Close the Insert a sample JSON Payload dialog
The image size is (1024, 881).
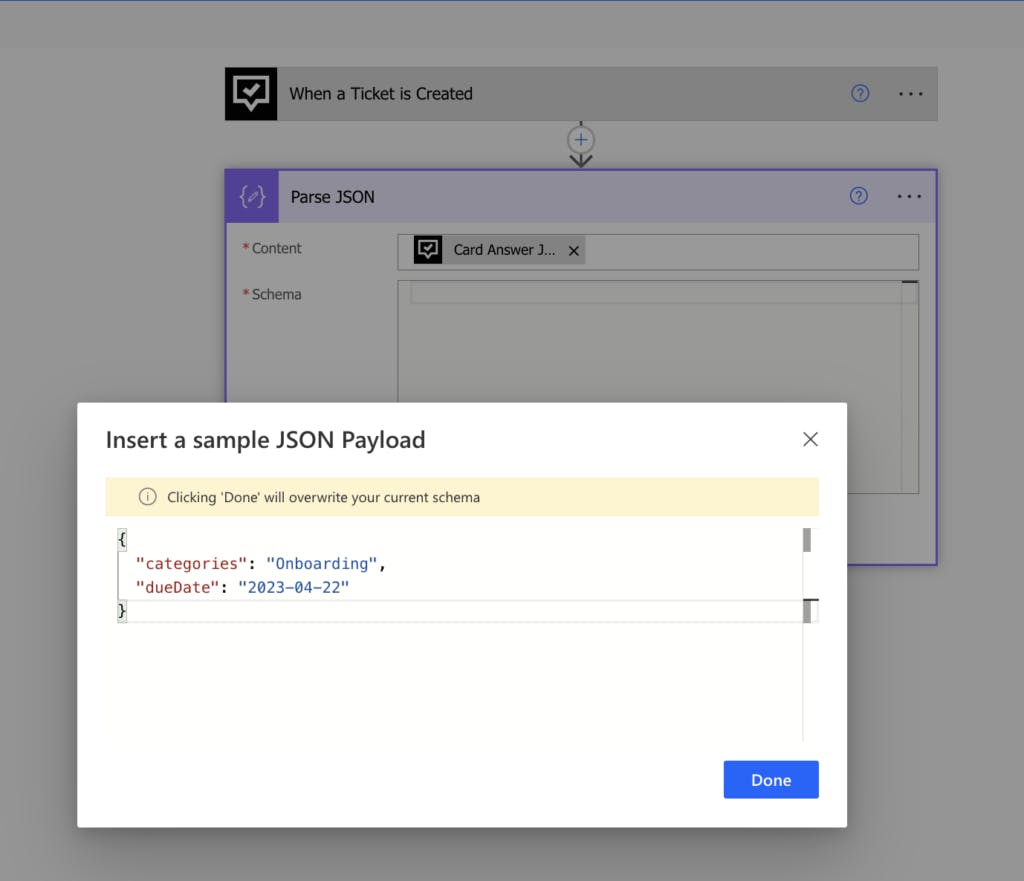tap(810, 439)
